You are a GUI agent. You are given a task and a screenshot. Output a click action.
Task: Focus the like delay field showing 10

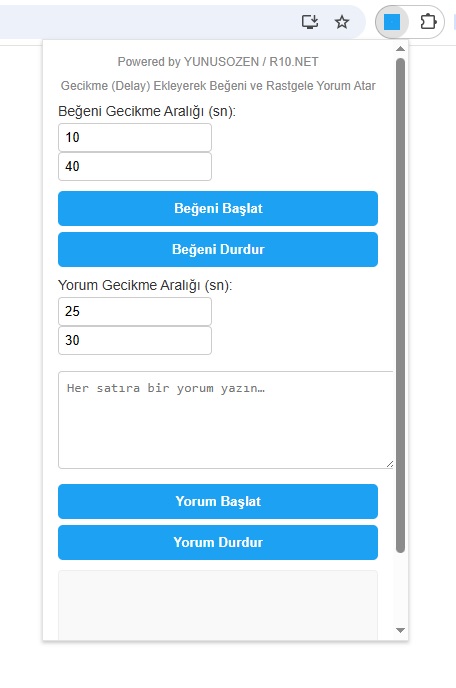(x=135, y=137)
